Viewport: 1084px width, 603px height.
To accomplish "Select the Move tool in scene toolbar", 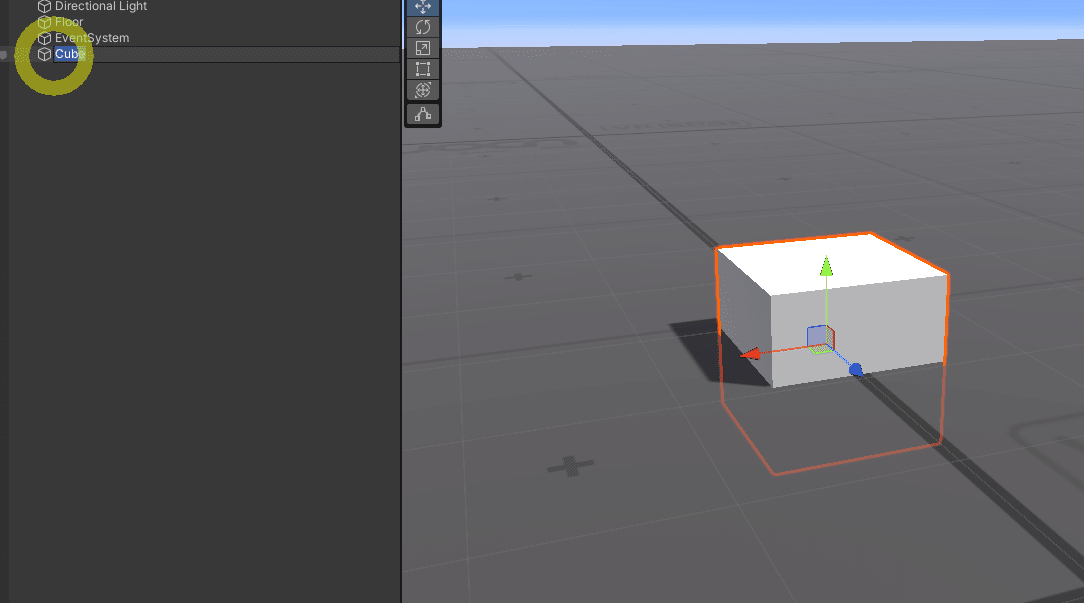I will point(422,7).
